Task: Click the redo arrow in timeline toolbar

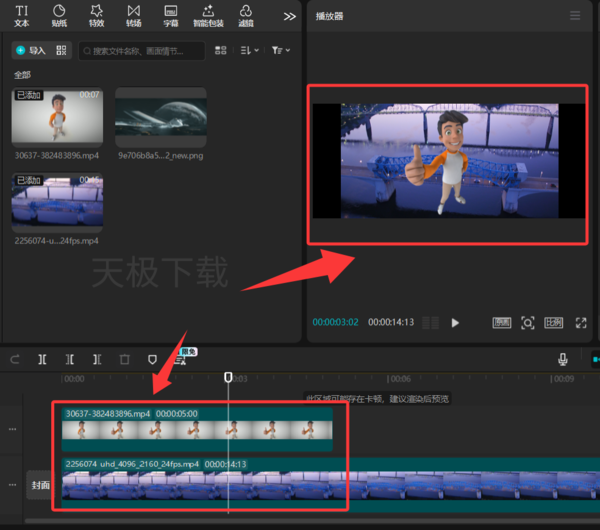Action: [15, 359]
